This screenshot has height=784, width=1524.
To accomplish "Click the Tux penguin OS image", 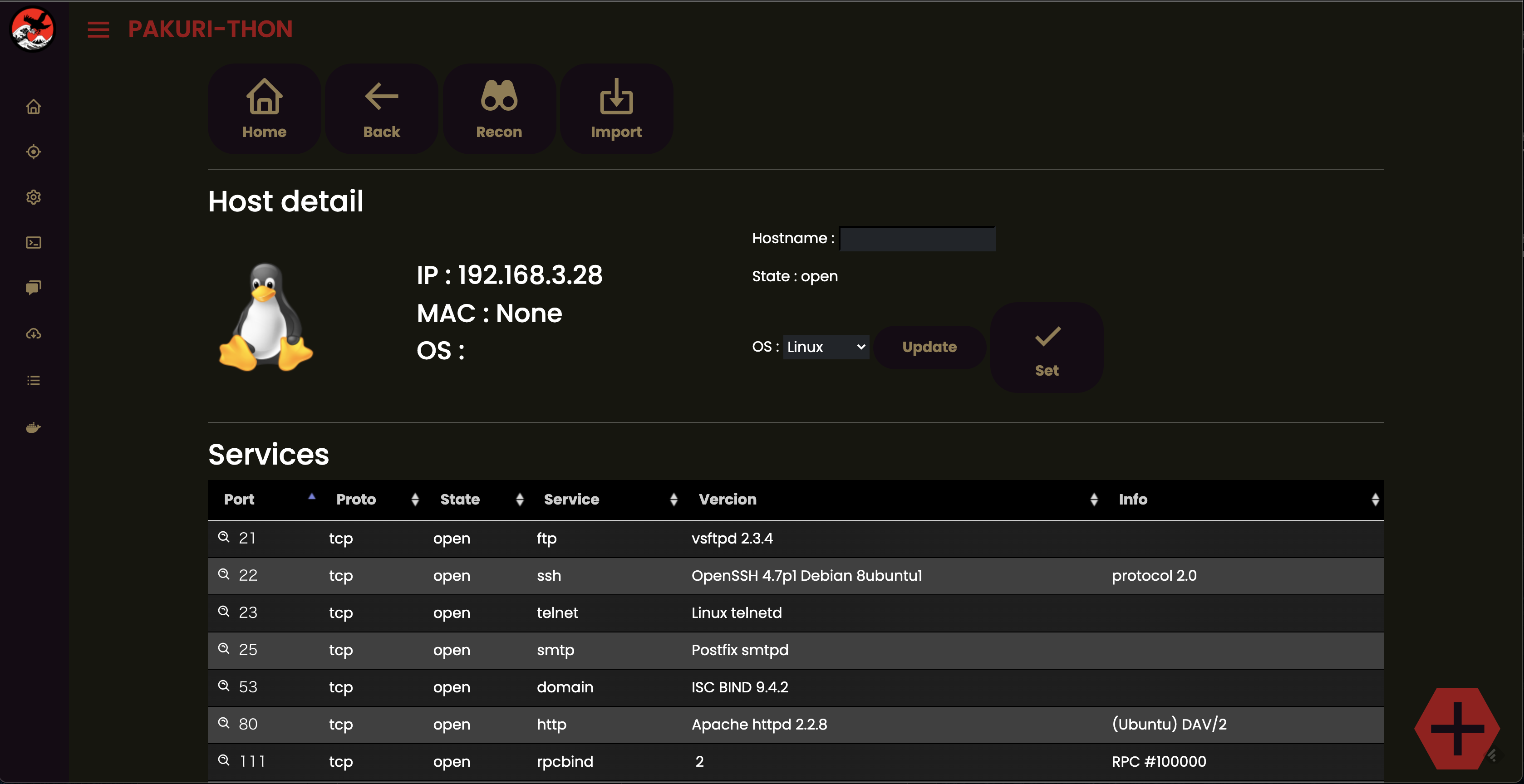I will [265, 318].
